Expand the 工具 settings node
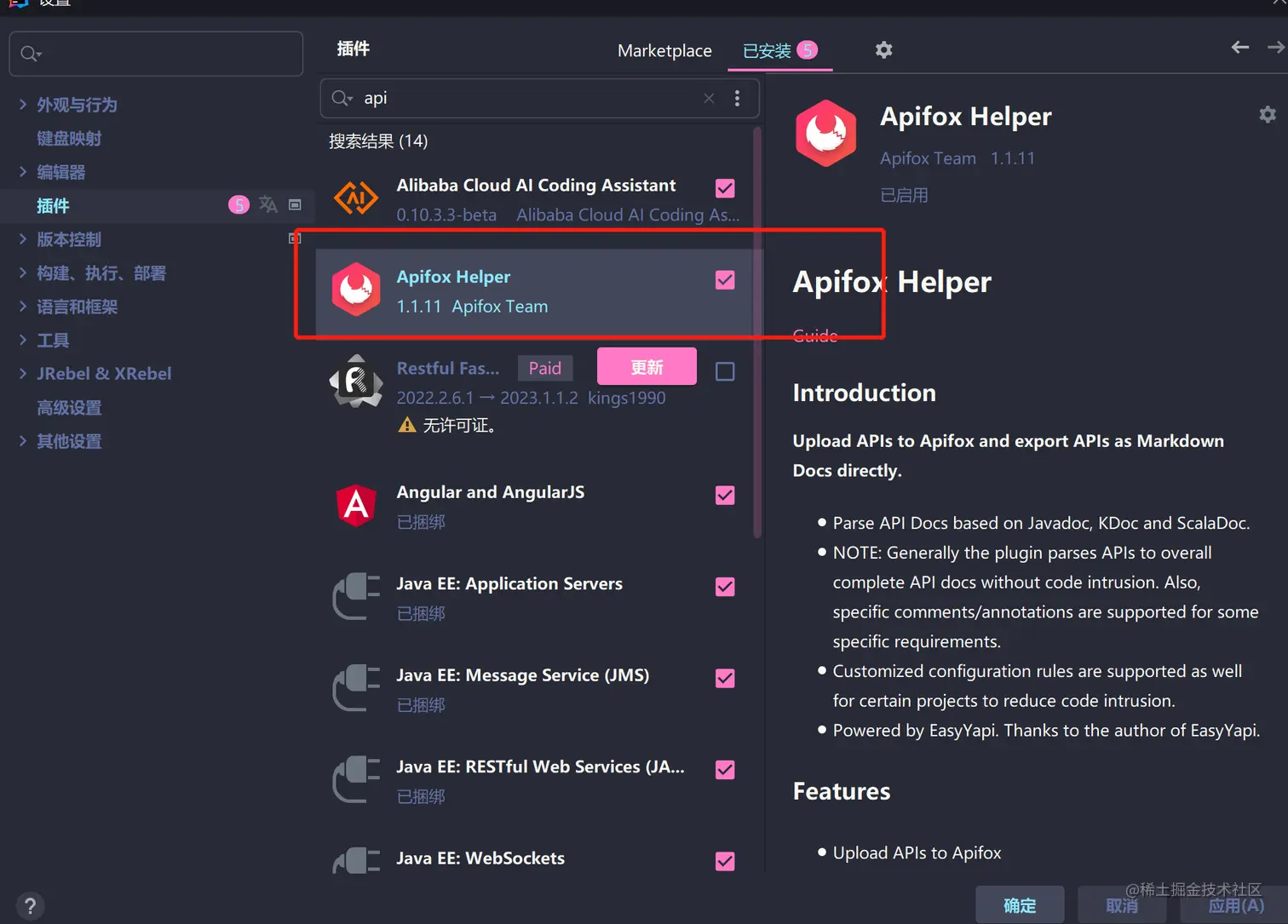 (x=23, y=340)
